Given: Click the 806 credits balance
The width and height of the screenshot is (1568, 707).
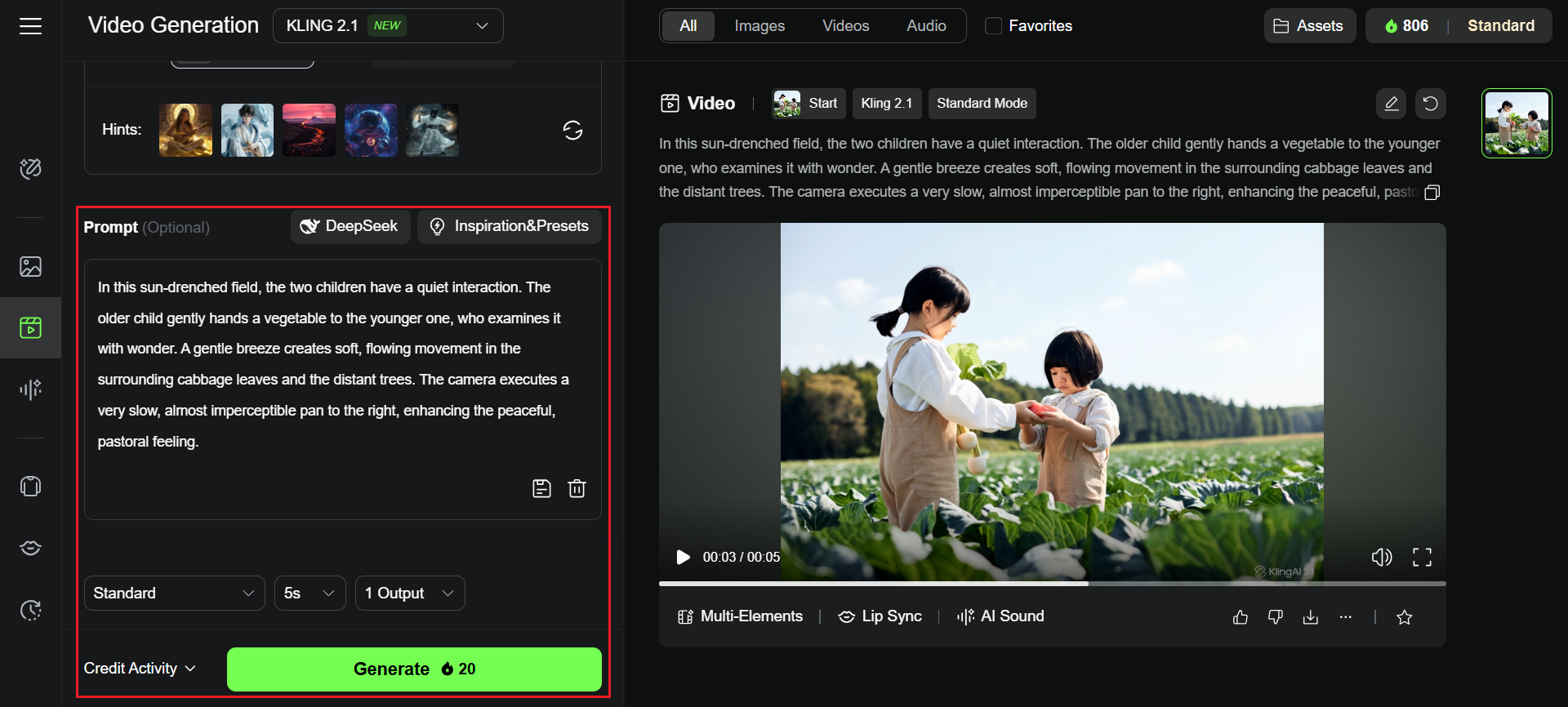Looking at the screenshot, I should pyautogui.click(x=1406, y=26).
